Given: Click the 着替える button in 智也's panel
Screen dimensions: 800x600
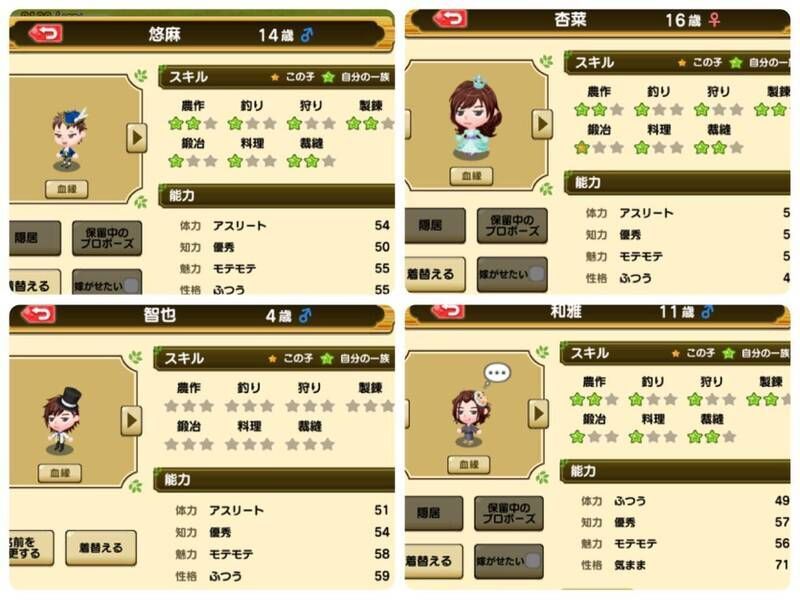Looking at the screenshot, I should coord(101,547).
